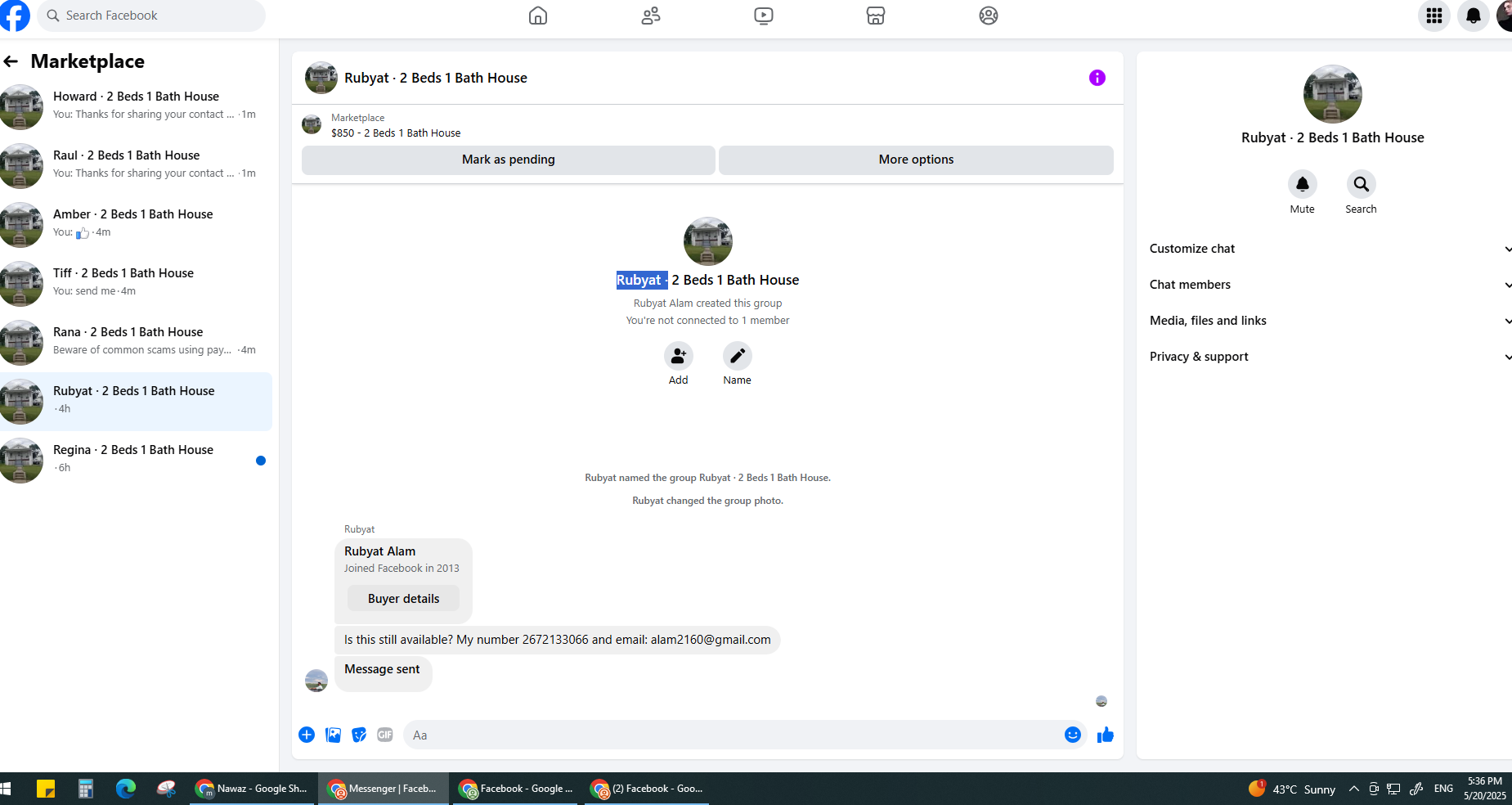Expand Customize chat section
The image size is (1512, 805).
pyautogui.click(x=1330, y=249)
